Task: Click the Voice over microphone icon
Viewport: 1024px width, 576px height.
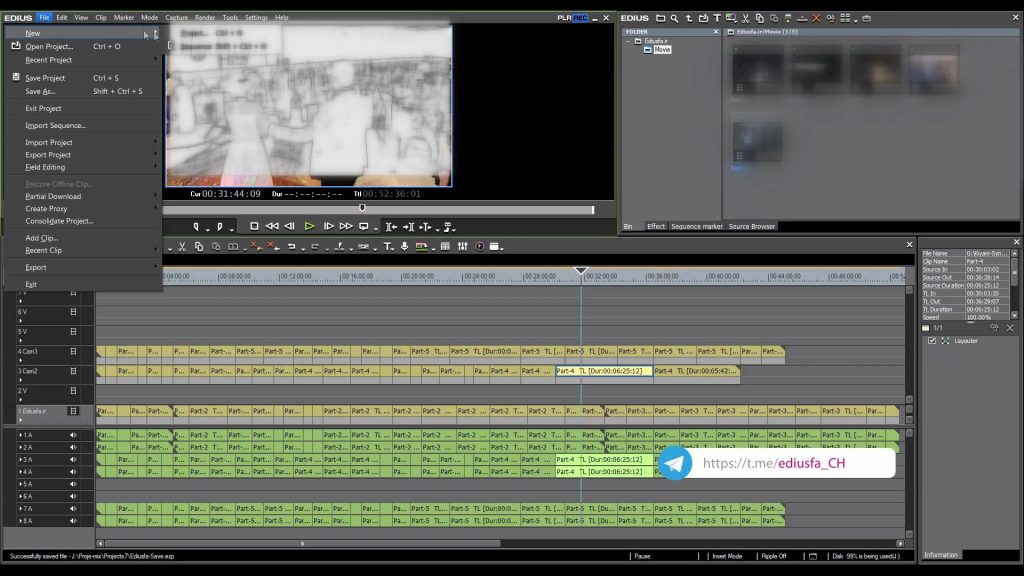Action: tap(404, 246)
